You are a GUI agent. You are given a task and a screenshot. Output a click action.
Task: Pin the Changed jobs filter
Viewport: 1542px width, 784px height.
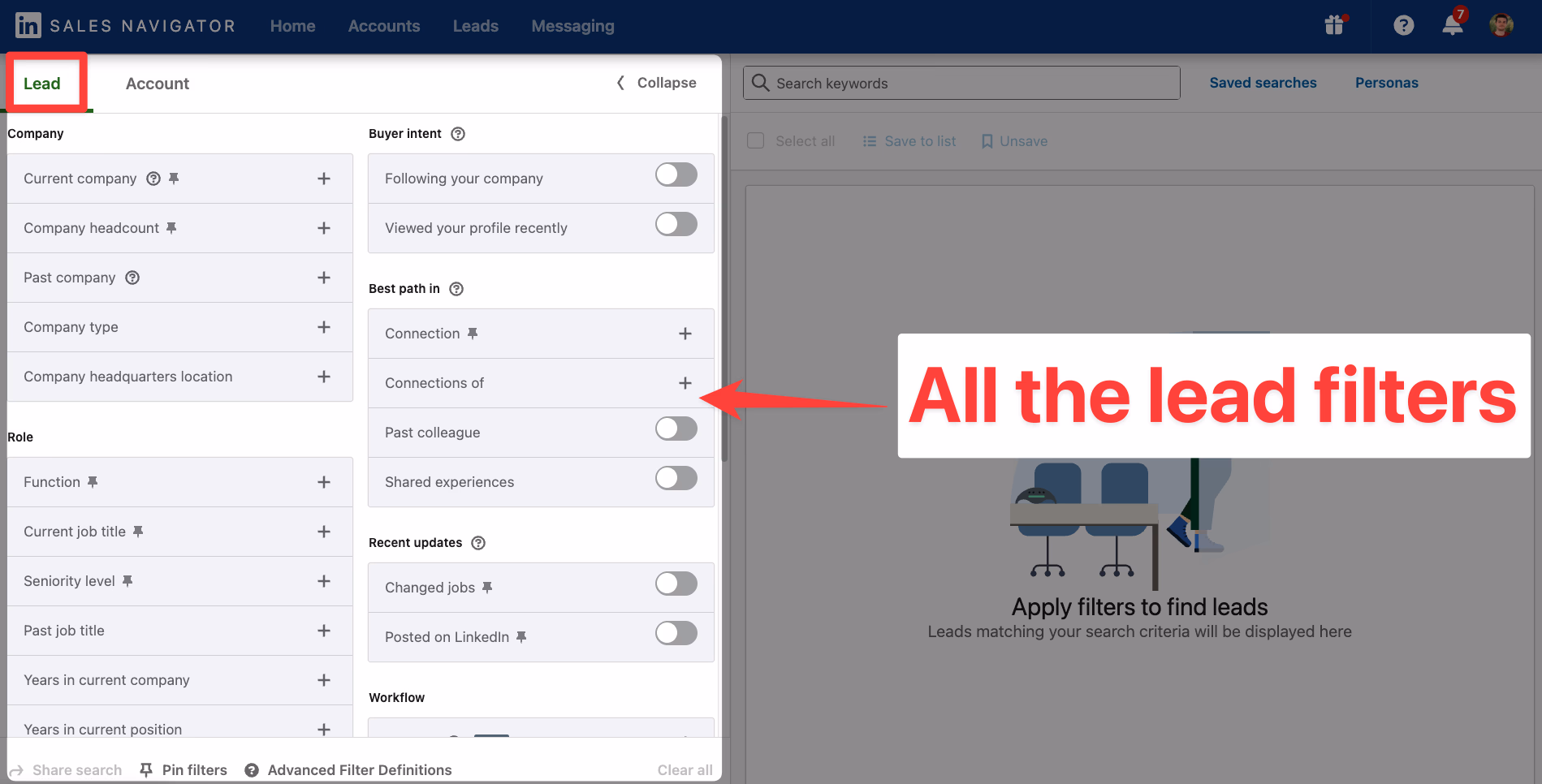point(487,588)
